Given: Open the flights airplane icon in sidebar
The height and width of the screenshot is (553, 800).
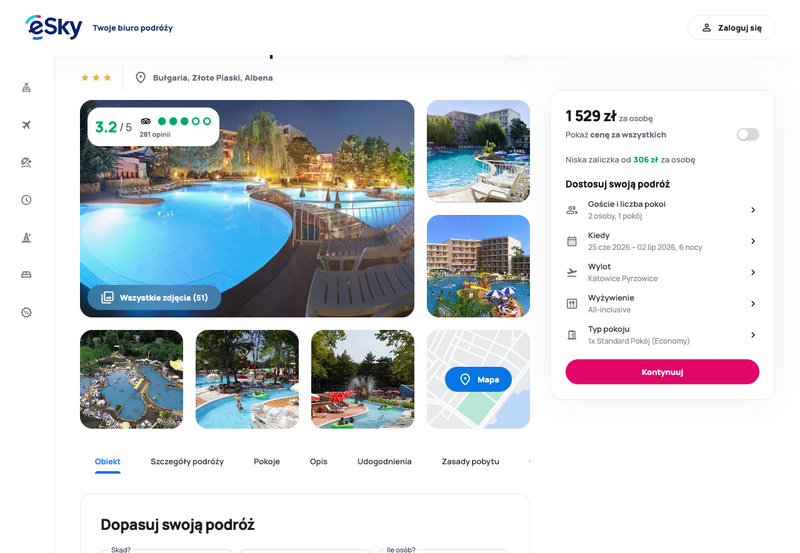Looking at the screenshot, I should pos(27,125).
